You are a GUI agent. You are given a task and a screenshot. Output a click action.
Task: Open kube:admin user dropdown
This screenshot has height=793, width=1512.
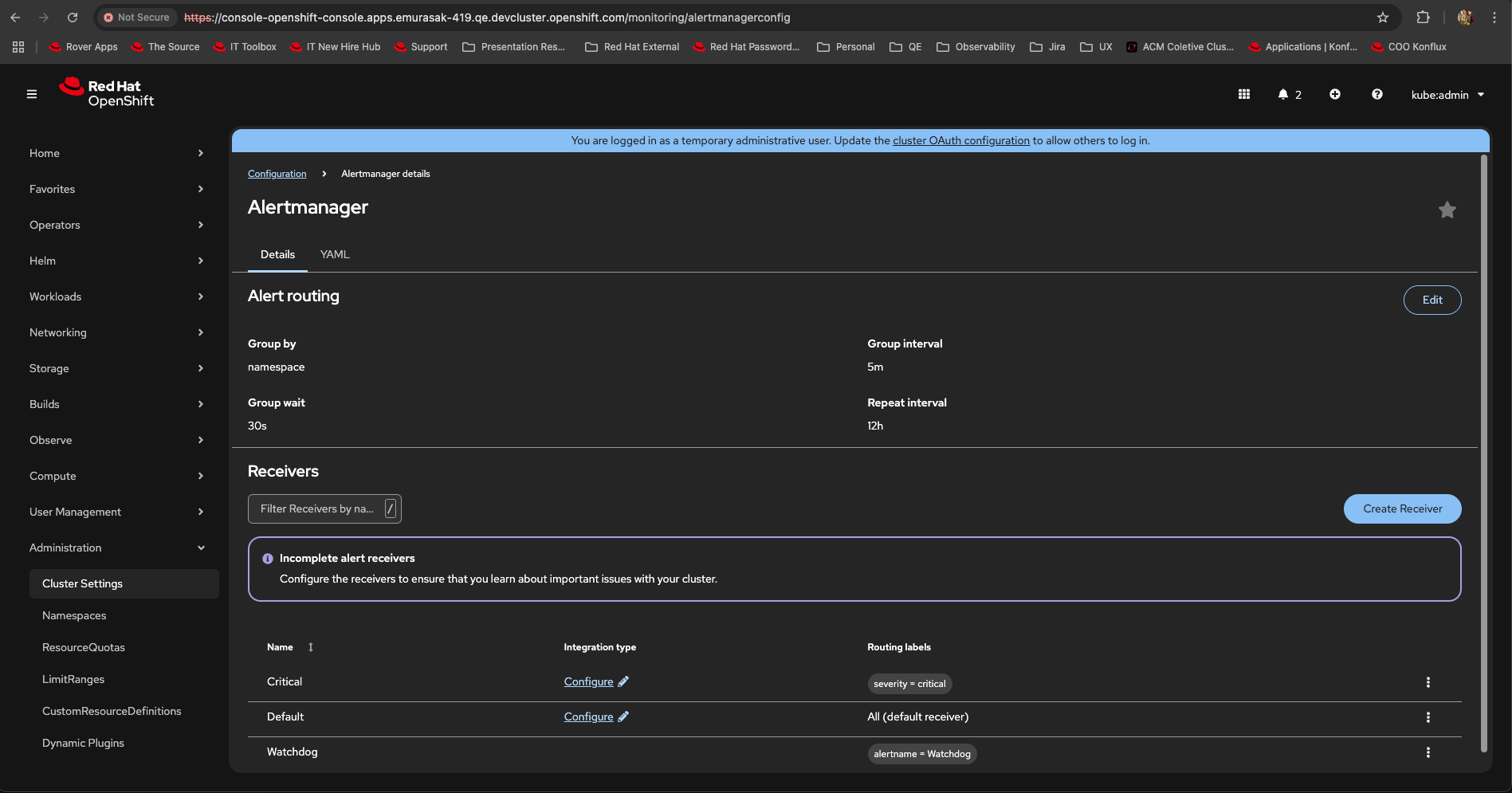pyautogui.click(x=1447, y=95)
